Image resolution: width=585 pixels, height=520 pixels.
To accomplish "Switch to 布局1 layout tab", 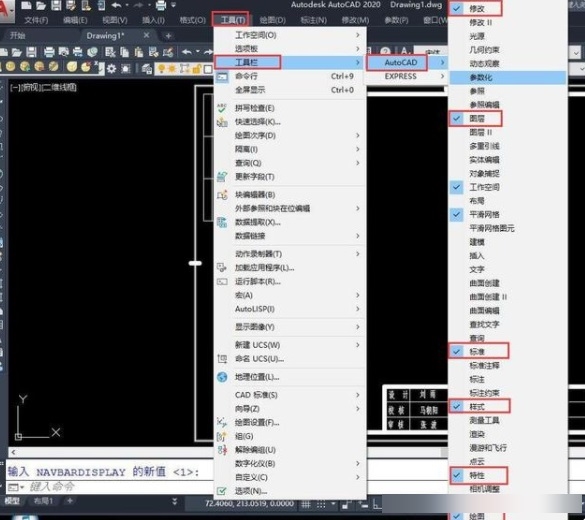I will (43, 501).
